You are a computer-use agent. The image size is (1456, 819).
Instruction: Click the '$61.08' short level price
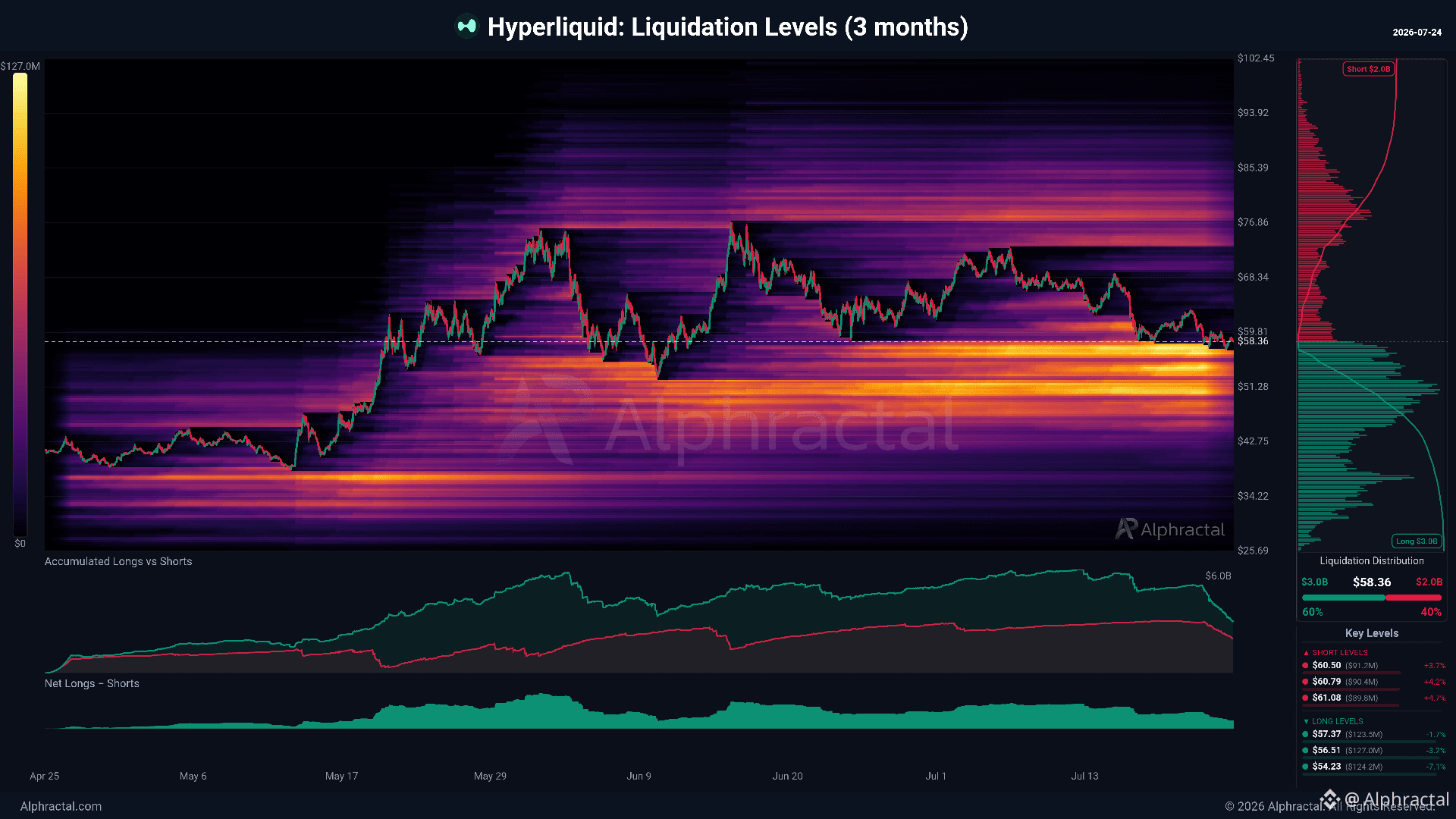(1327, 698)
